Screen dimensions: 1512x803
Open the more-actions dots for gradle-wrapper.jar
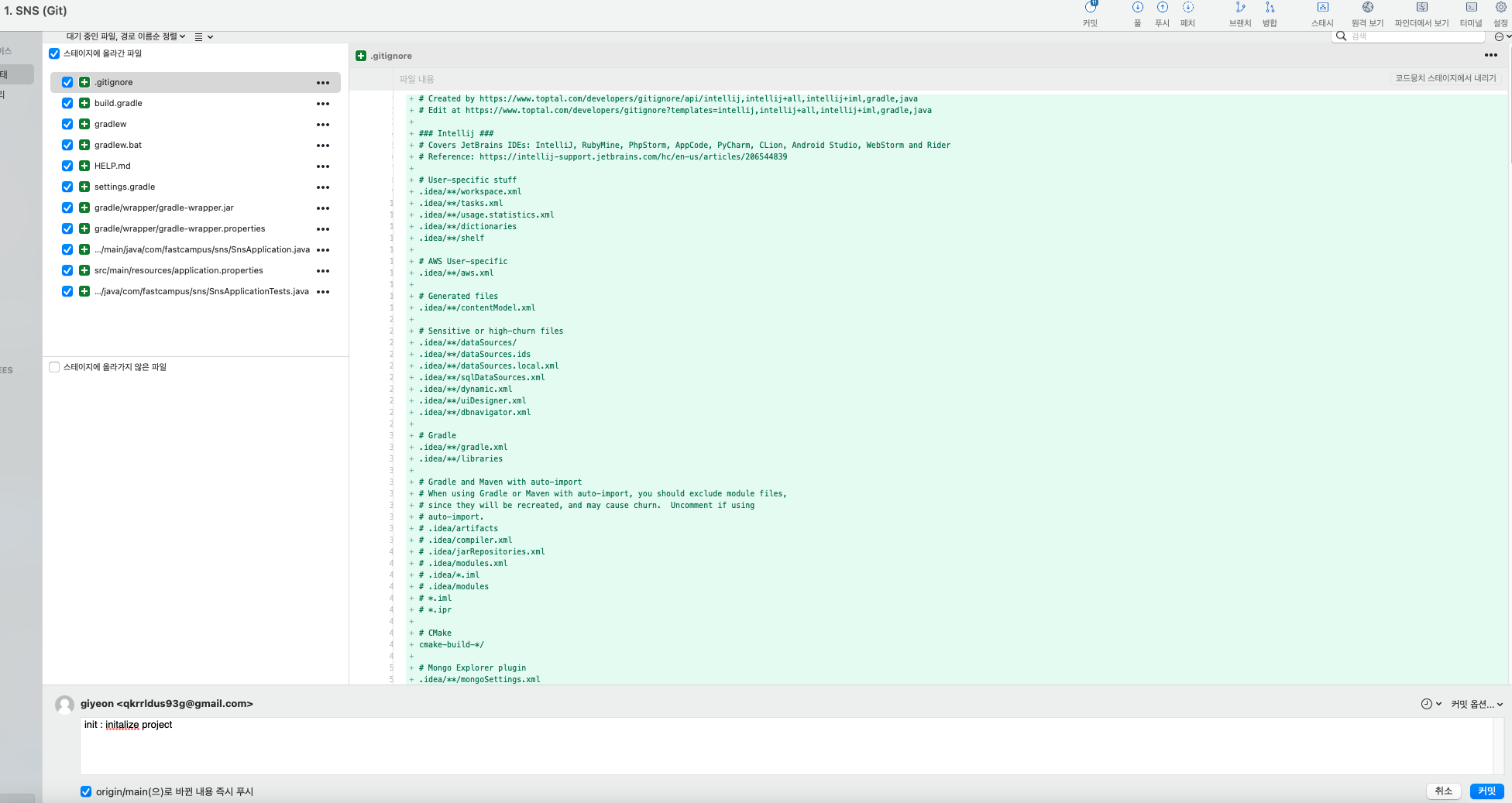(x=323, y=208)
